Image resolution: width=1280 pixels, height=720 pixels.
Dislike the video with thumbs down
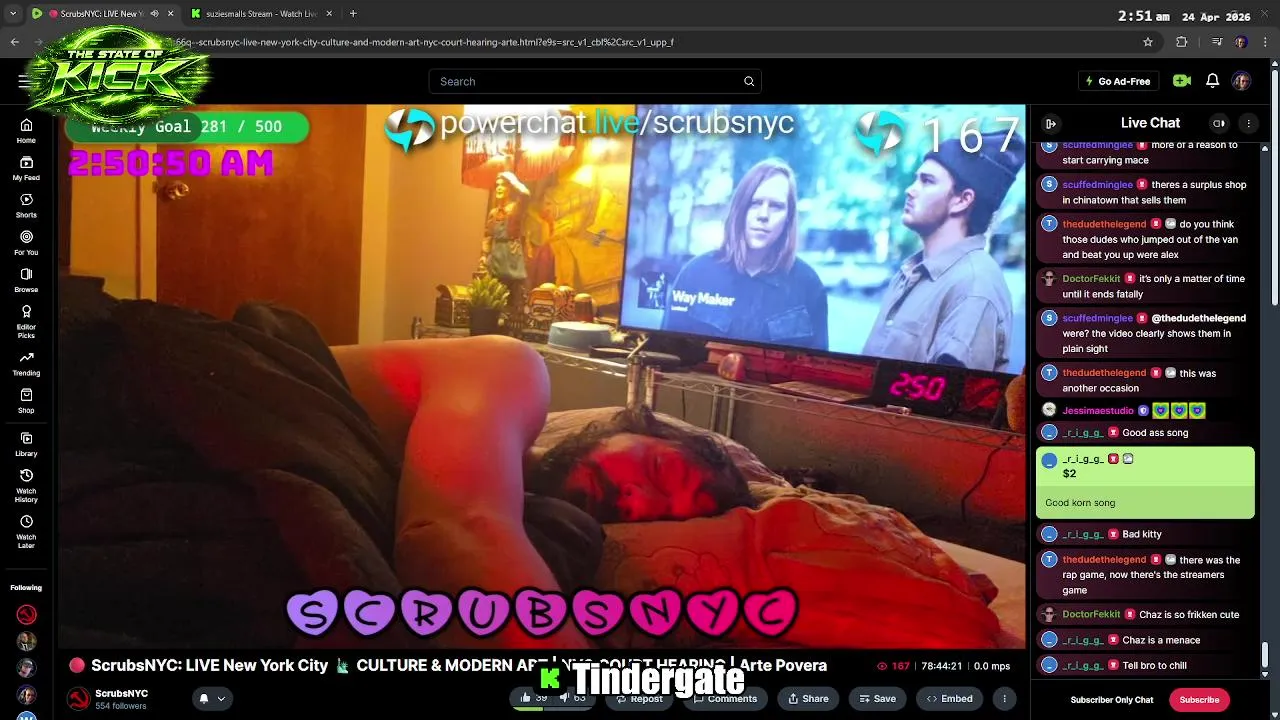[572, 698]
